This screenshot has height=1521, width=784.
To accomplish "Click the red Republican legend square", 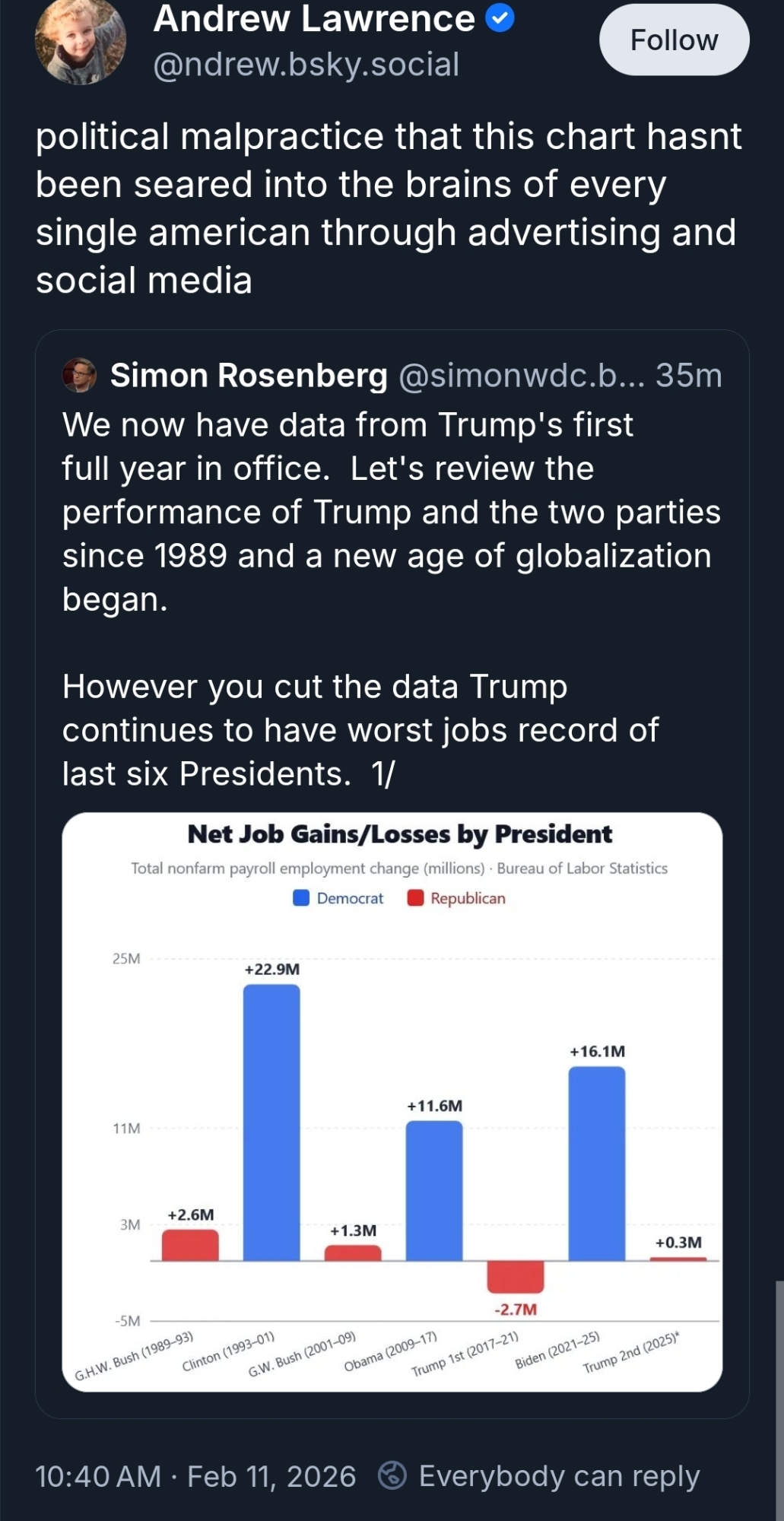I will pos(415,898).
